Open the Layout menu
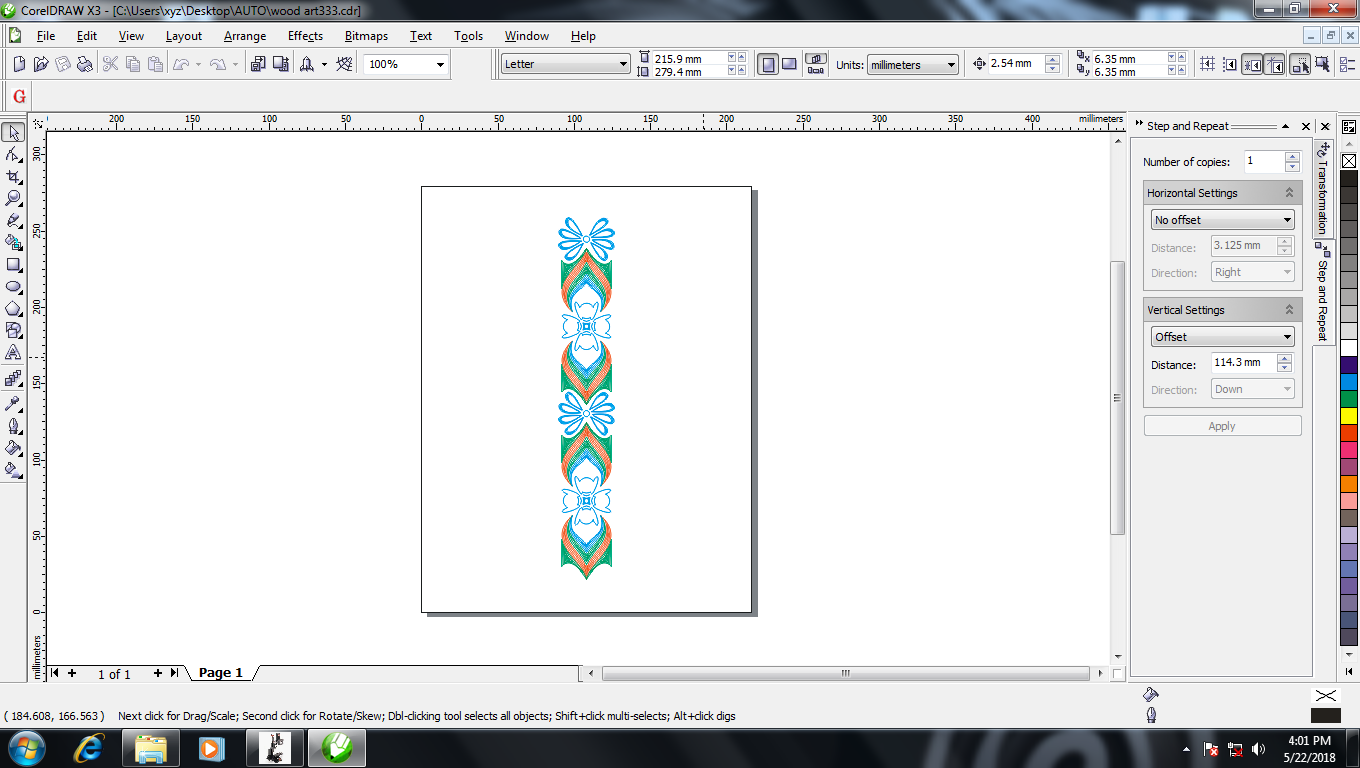 coord(184,36)
